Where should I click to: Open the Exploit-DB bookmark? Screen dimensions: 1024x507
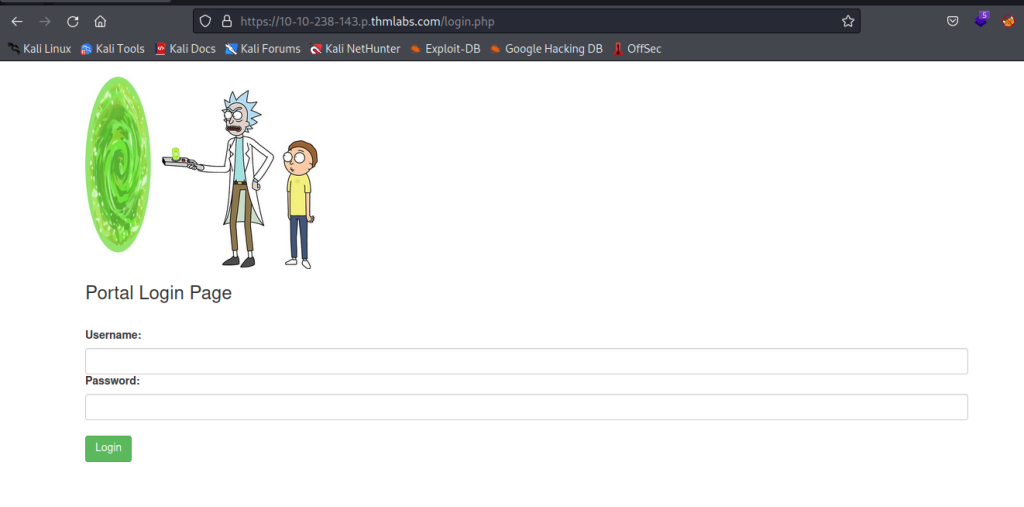tap(446, 49)
